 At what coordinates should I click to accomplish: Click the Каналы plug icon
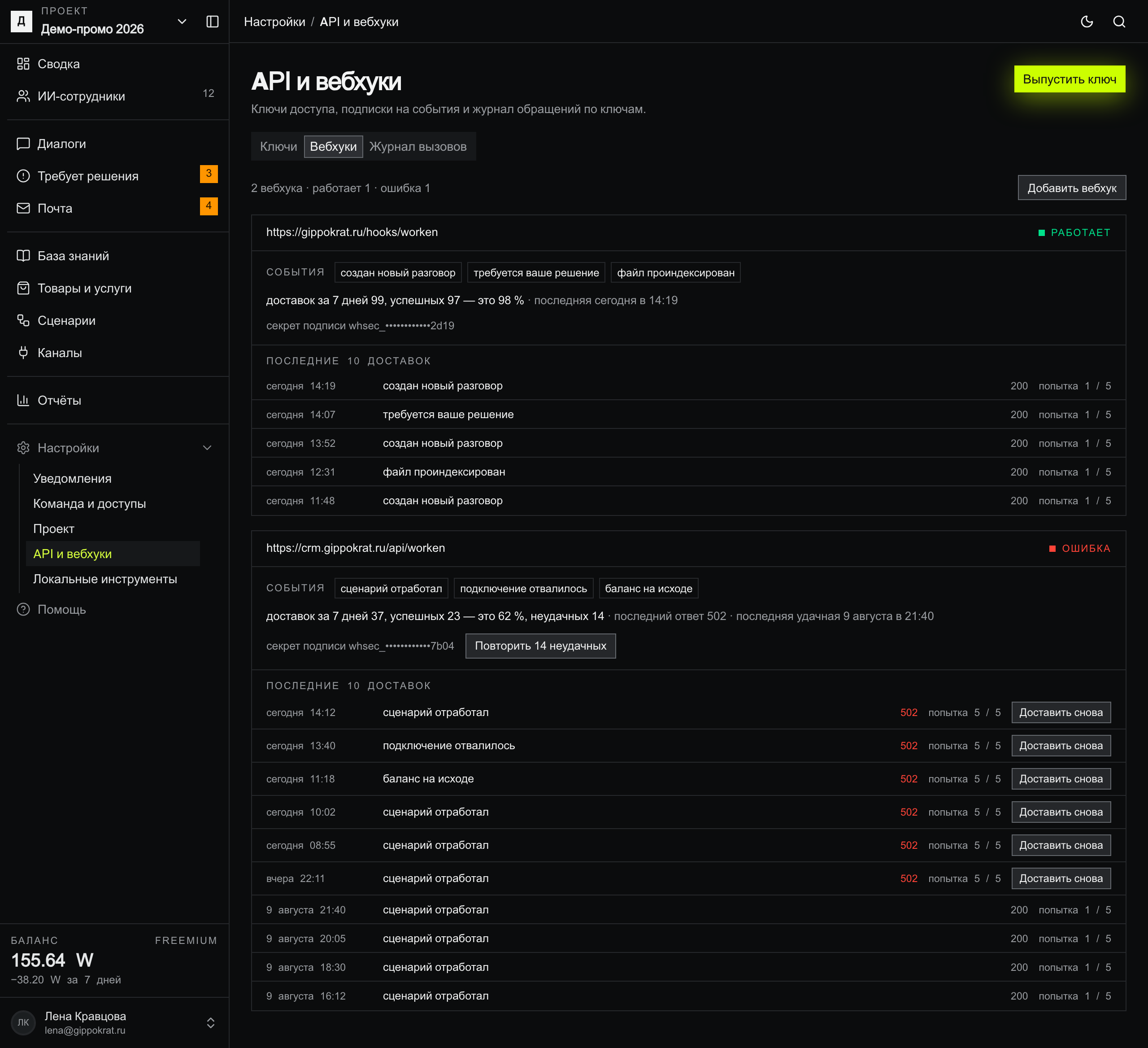point(23,353)
